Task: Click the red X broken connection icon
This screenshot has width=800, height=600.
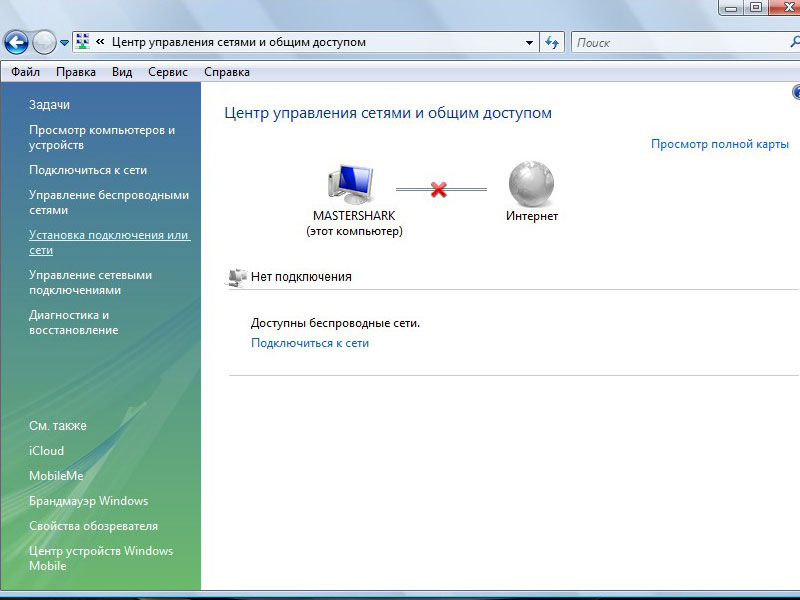Action: coord(438,189)
